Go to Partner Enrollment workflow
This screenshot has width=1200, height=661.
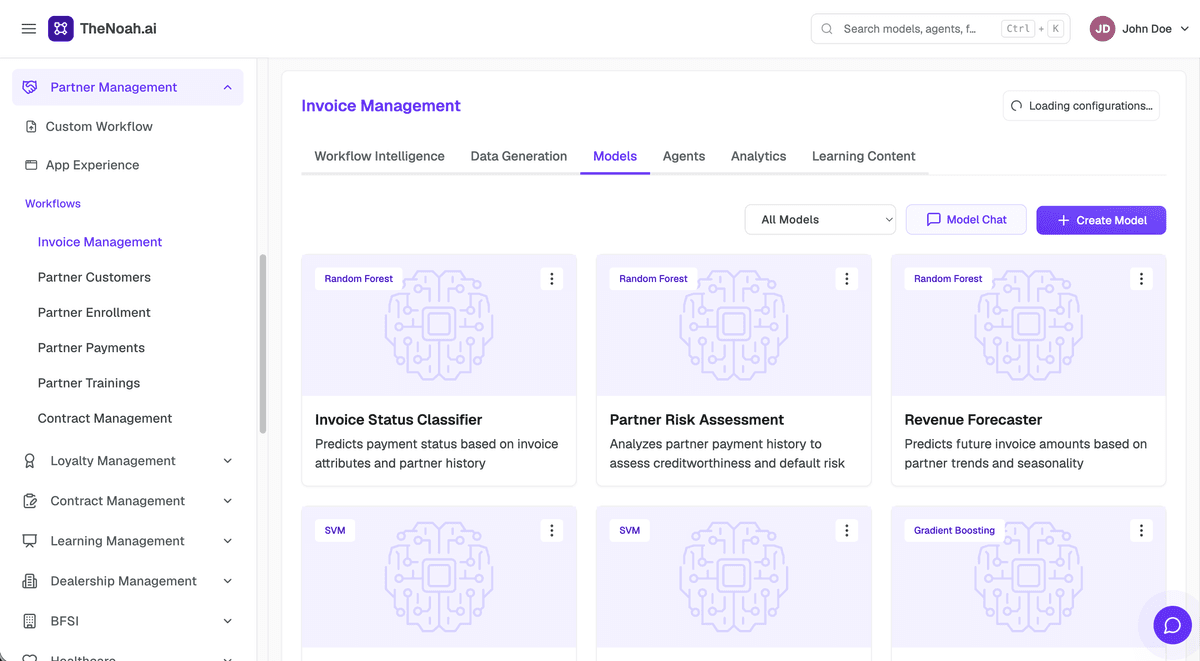[x=94, y=313]
